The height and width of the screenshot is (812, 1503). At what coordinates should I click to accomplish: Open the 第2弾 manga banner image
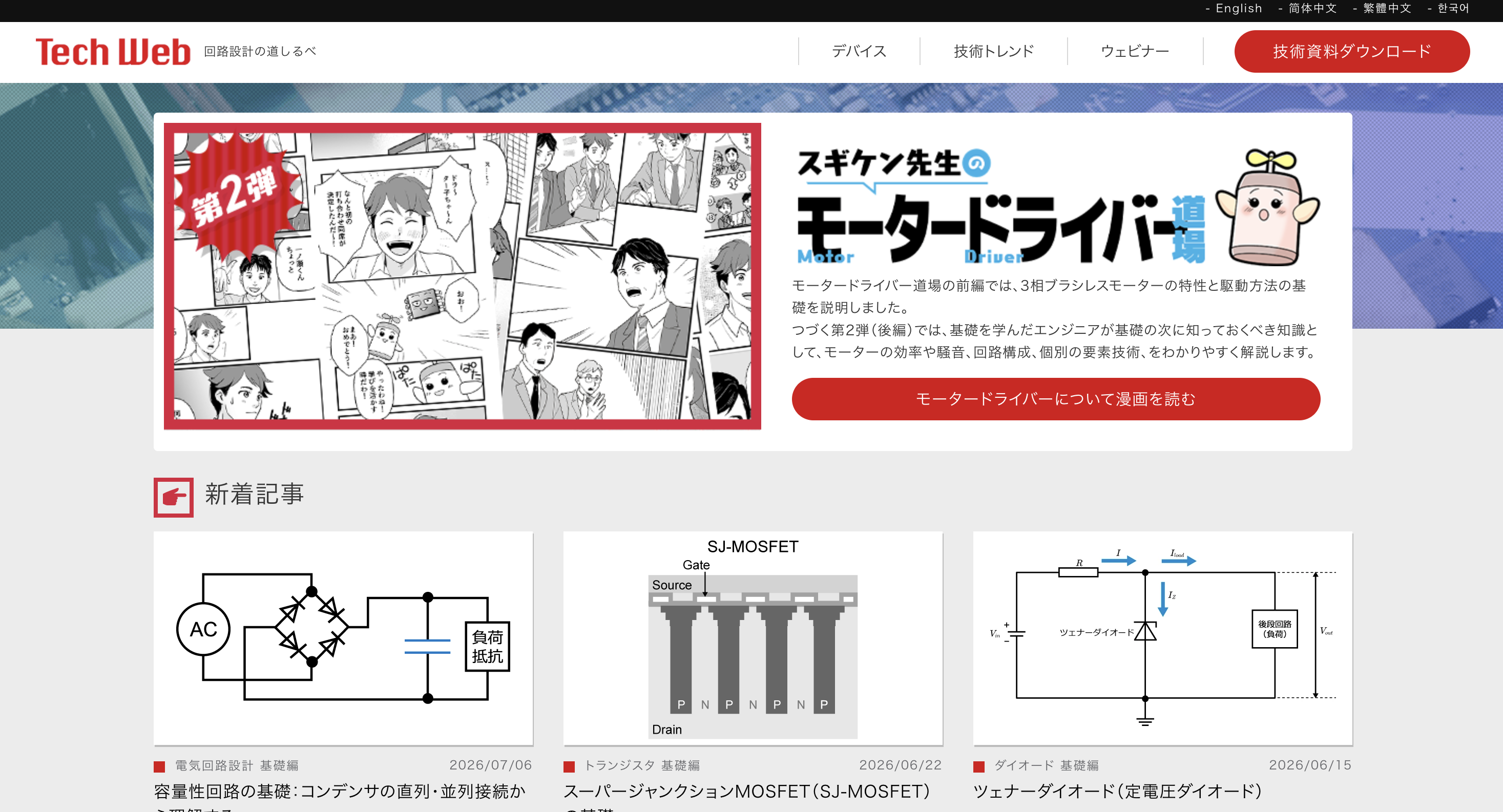point(462,276)
